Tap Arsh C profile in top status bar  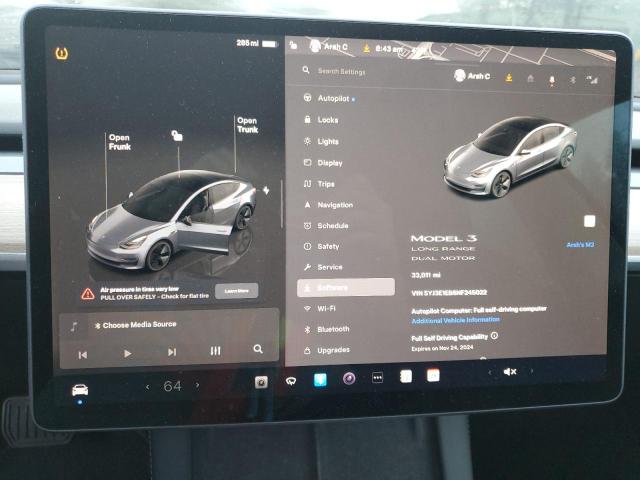[x=329, y=47]
